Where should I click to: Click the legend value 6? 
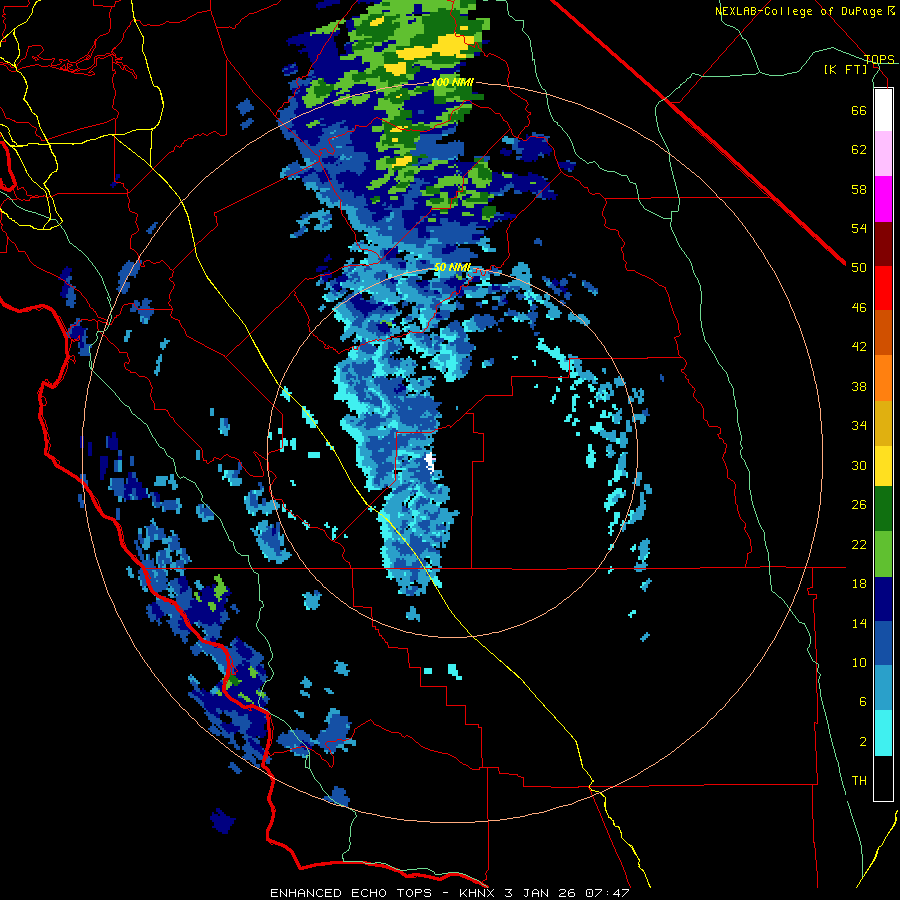click(x=862, y=701)
